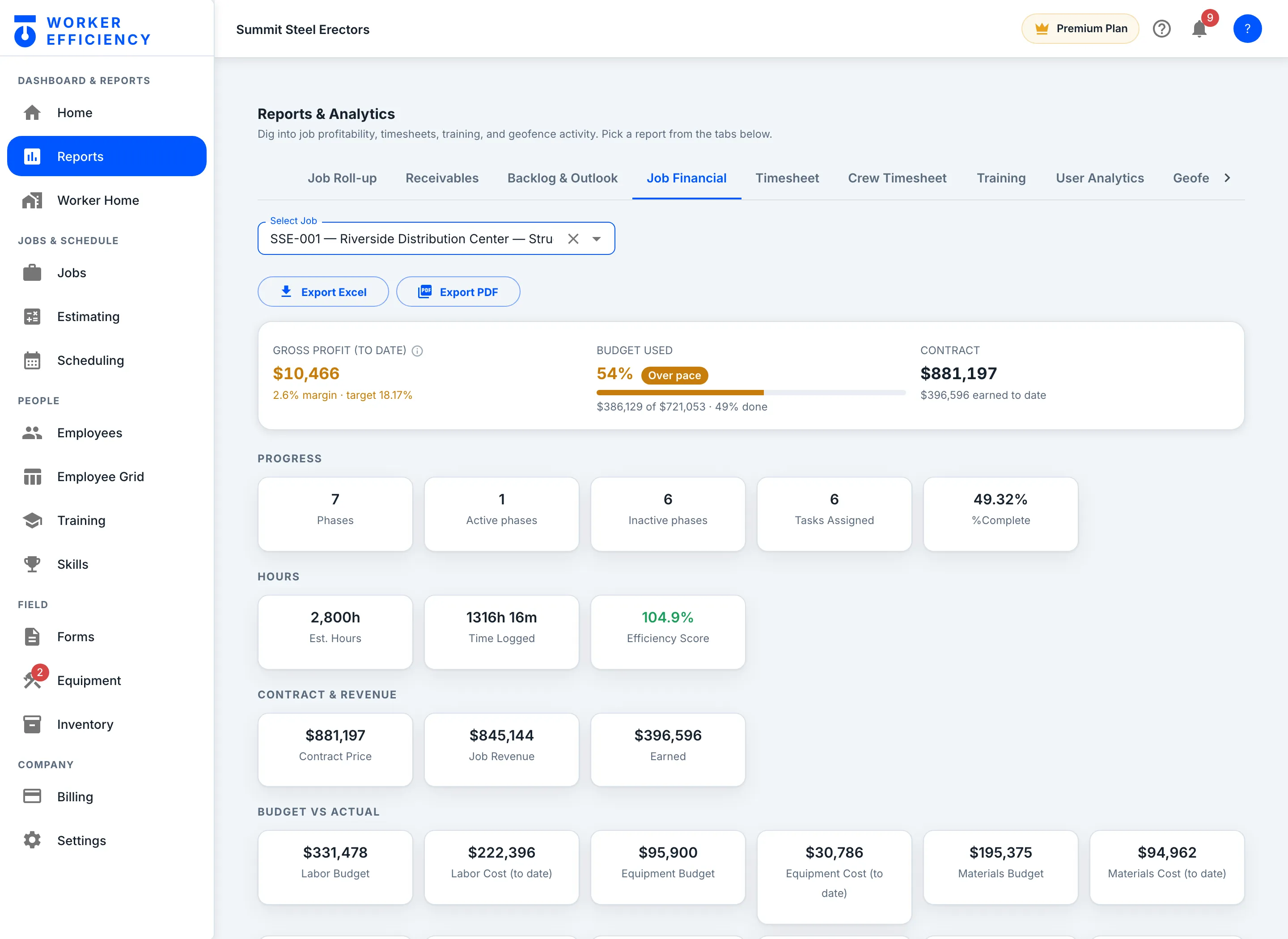Clear the selected job
Screen dimensions: 1288x939
(x=573, y=239)
